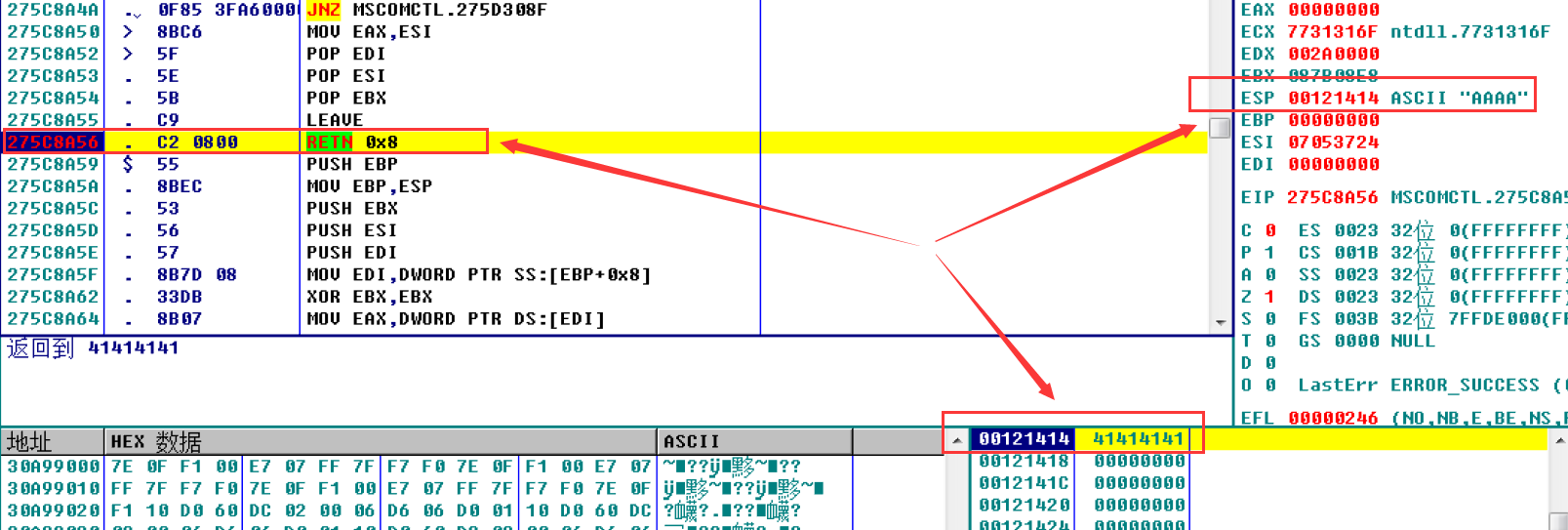The height and width of the screenshot is (530, 1568).
Task: Click the disassembly scrollbar down arrow
Action: (1220, 322)
